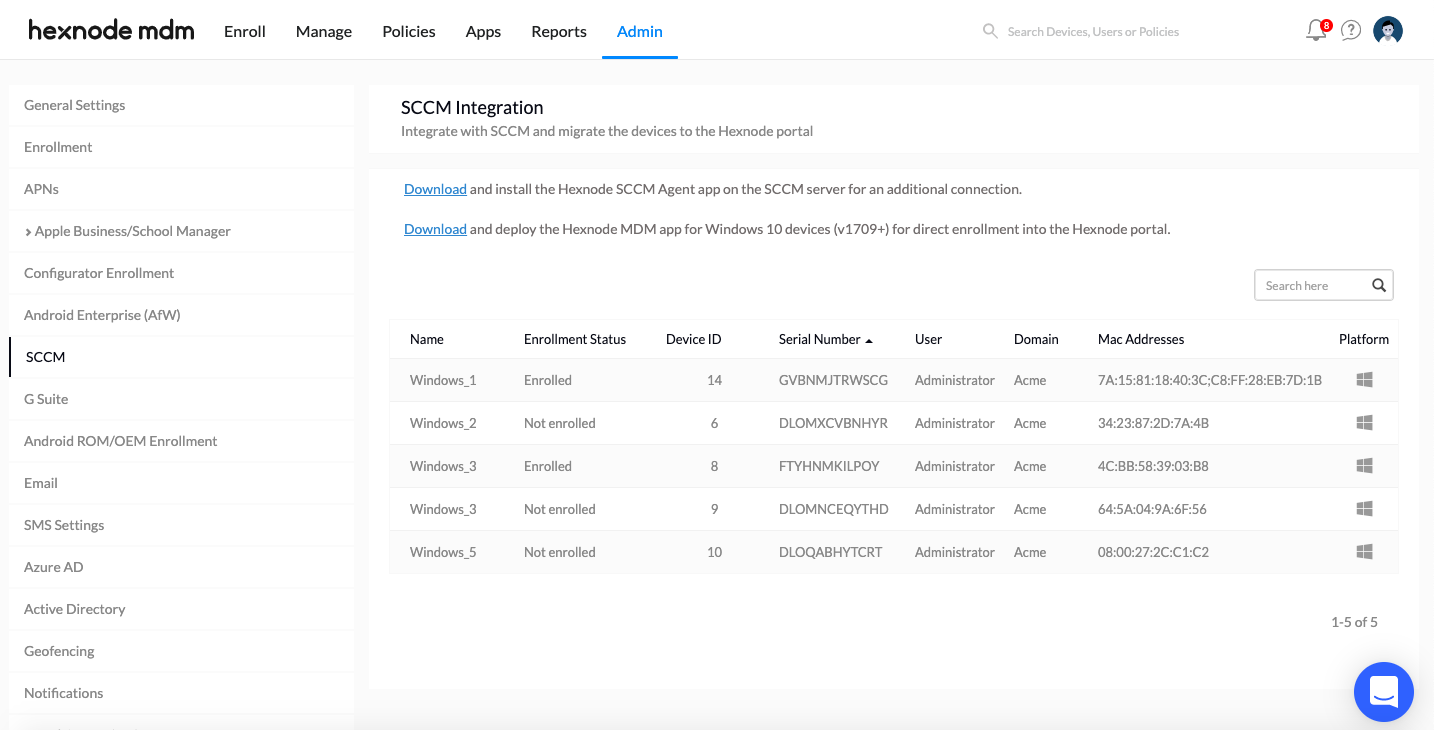
Task: Open the Reports tab
Action: (x=559, y=31)
